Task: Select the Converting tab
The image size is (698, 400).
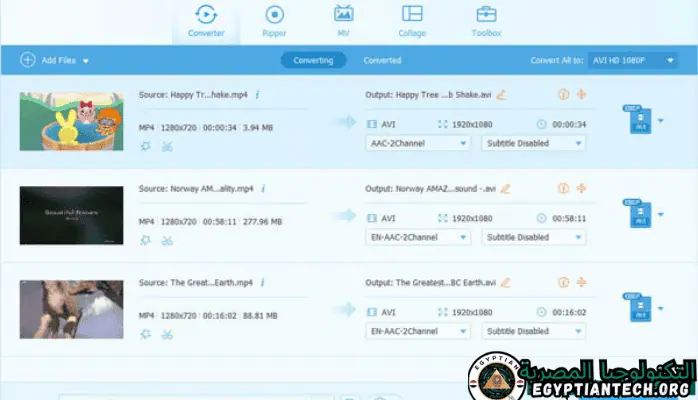Action: [x=313, y=60]
